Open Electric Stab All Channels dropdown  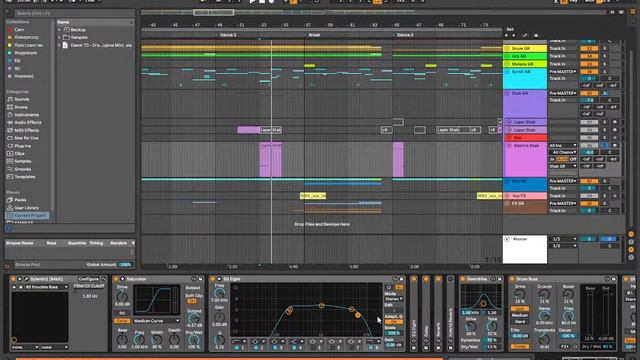click(563, 152)
